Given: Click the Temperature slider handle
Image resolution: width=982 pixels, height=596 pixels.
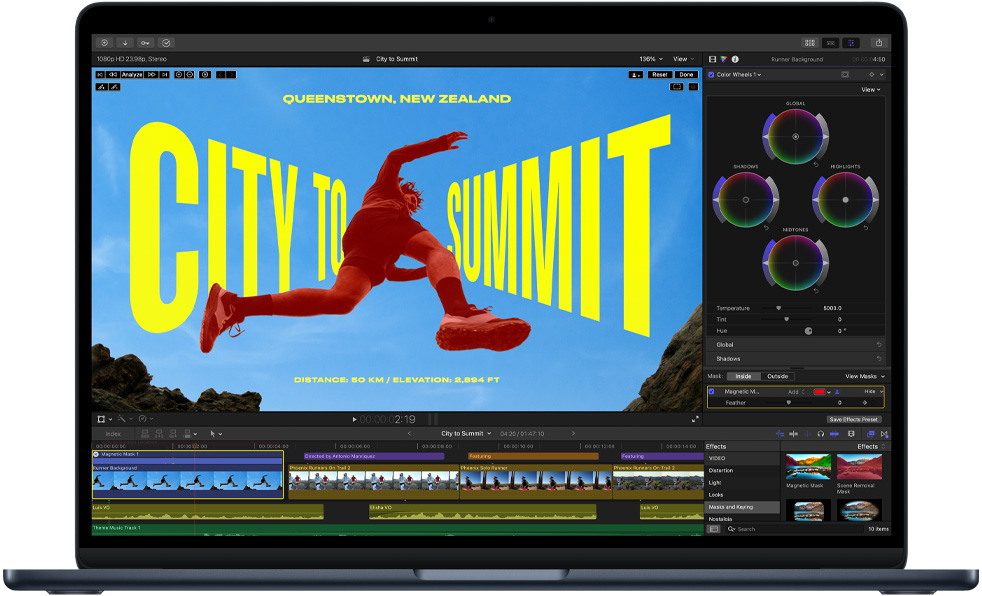Looking at the screenshot, I should [779, 309].
